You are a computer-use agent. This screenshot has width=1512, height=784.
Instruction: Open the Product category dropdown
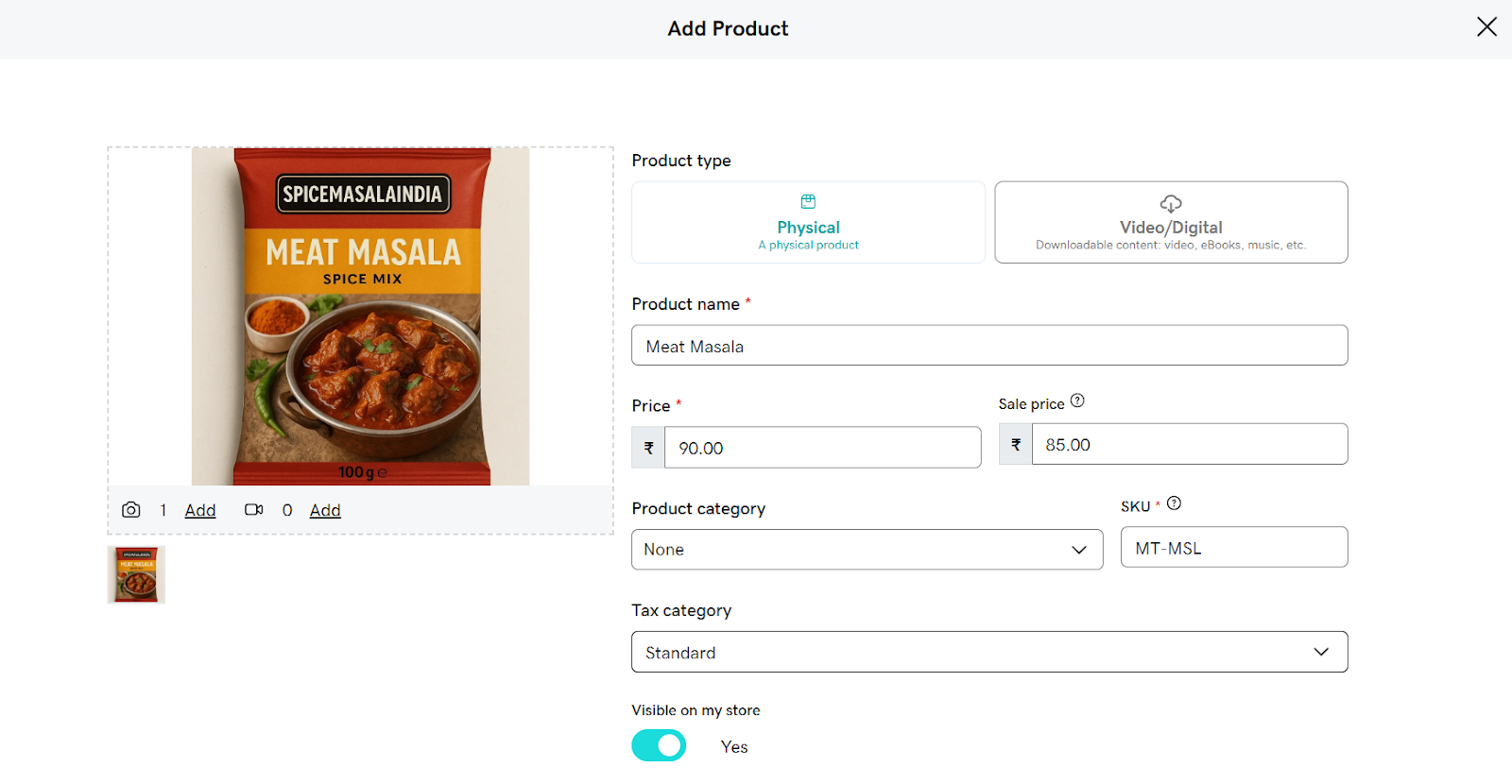point(867,550)
